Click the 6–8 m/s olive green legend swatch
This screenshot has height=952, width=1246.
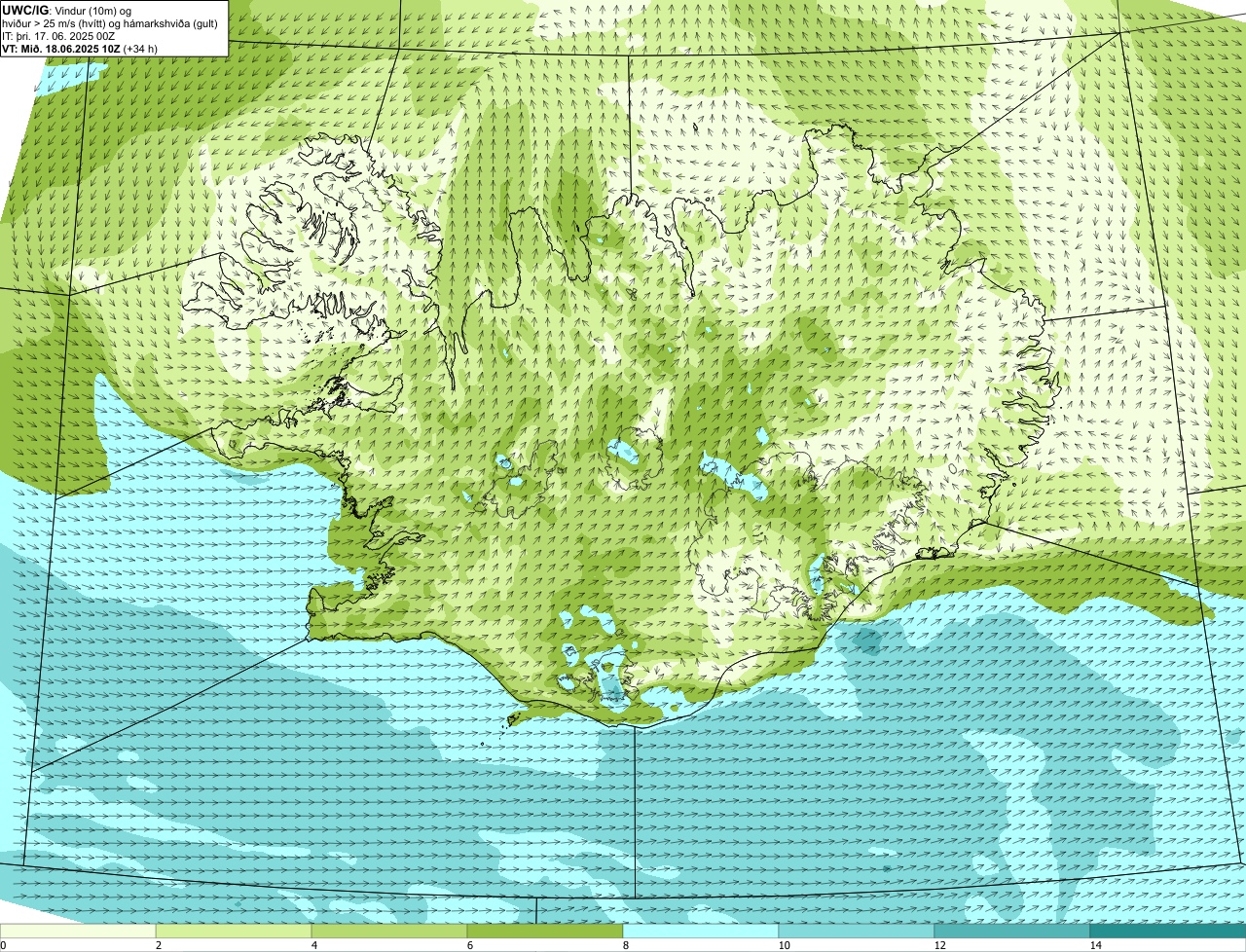coord(545,931)
